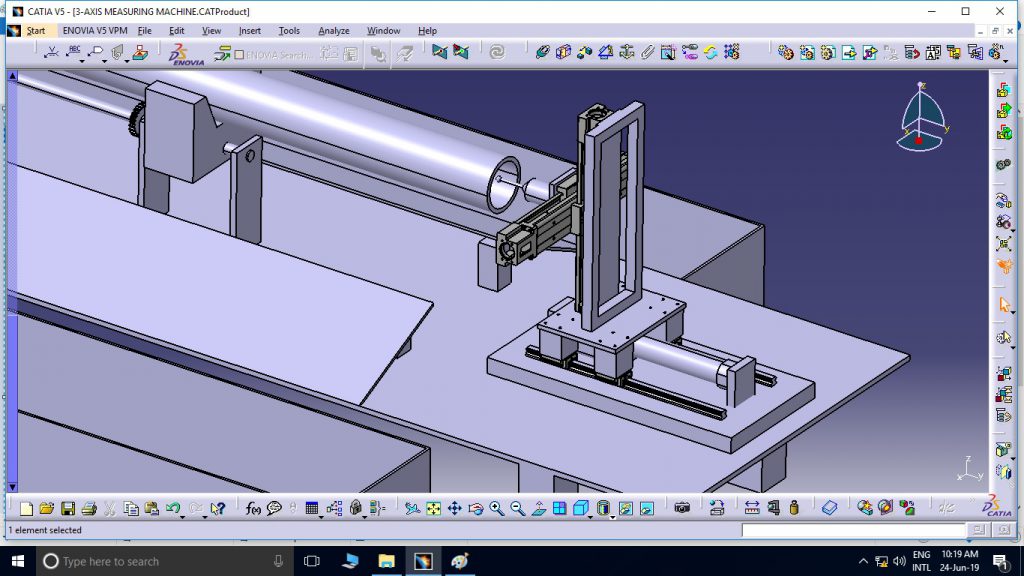The image size is (1024, 576).
Task: Save the product with the floppy icon
Action: click(68, 508)
